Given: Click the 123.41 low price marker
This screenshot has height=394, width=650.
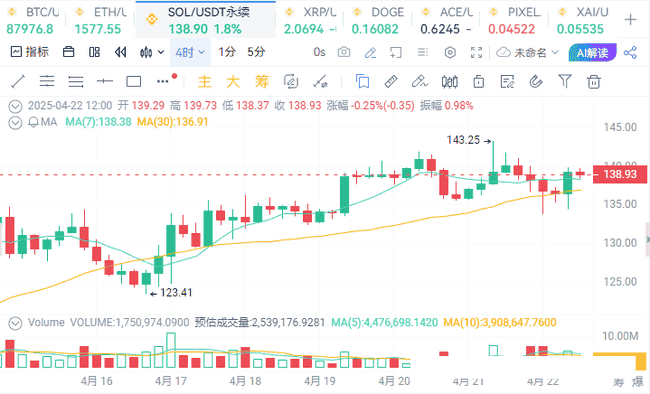Looking at the screenshot, I should [172, 293].
